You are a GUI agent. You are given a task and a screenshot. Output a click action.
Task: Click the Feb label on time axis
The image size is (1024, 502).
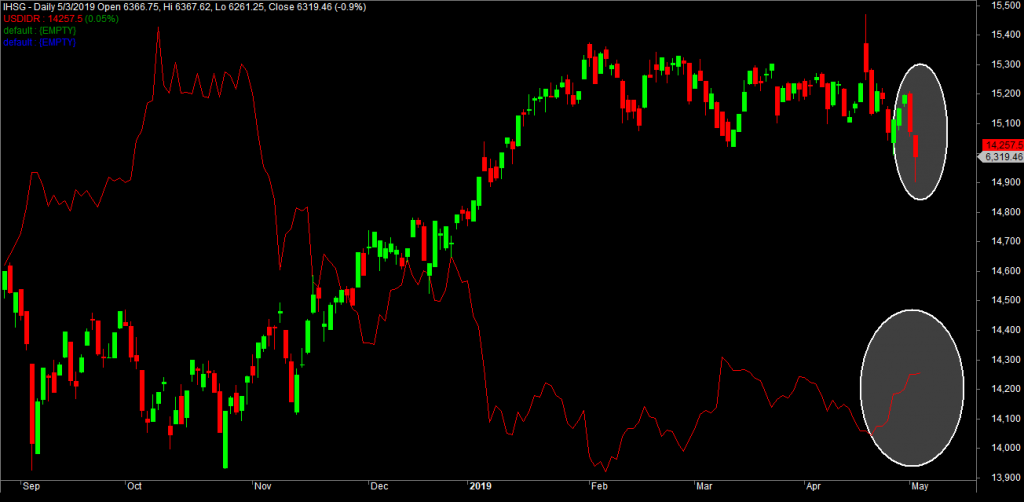click(599, 487)
